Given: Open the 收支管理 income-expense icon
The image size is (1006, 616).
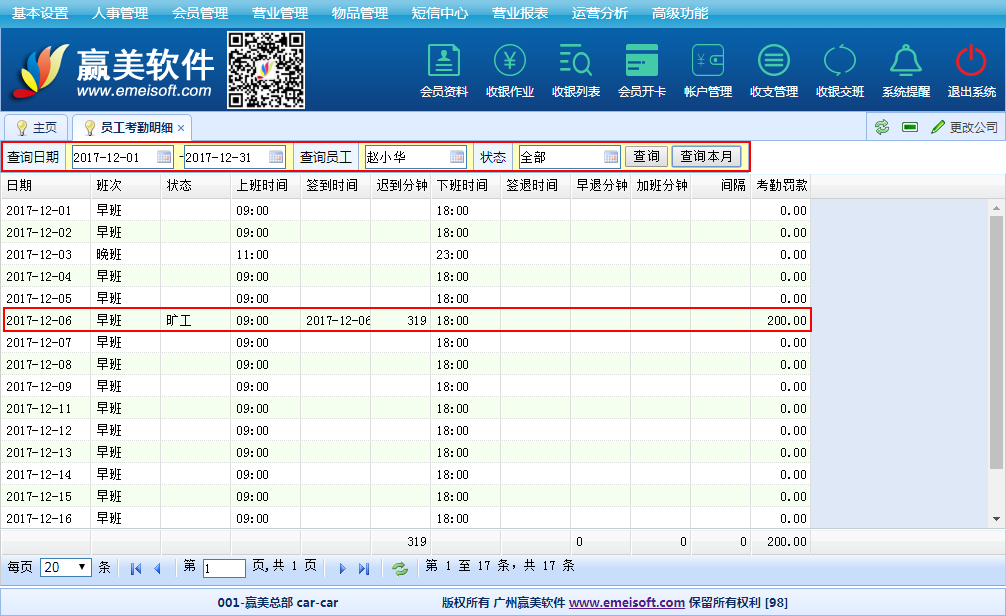Looking at the screenshot, I should 774,62.
